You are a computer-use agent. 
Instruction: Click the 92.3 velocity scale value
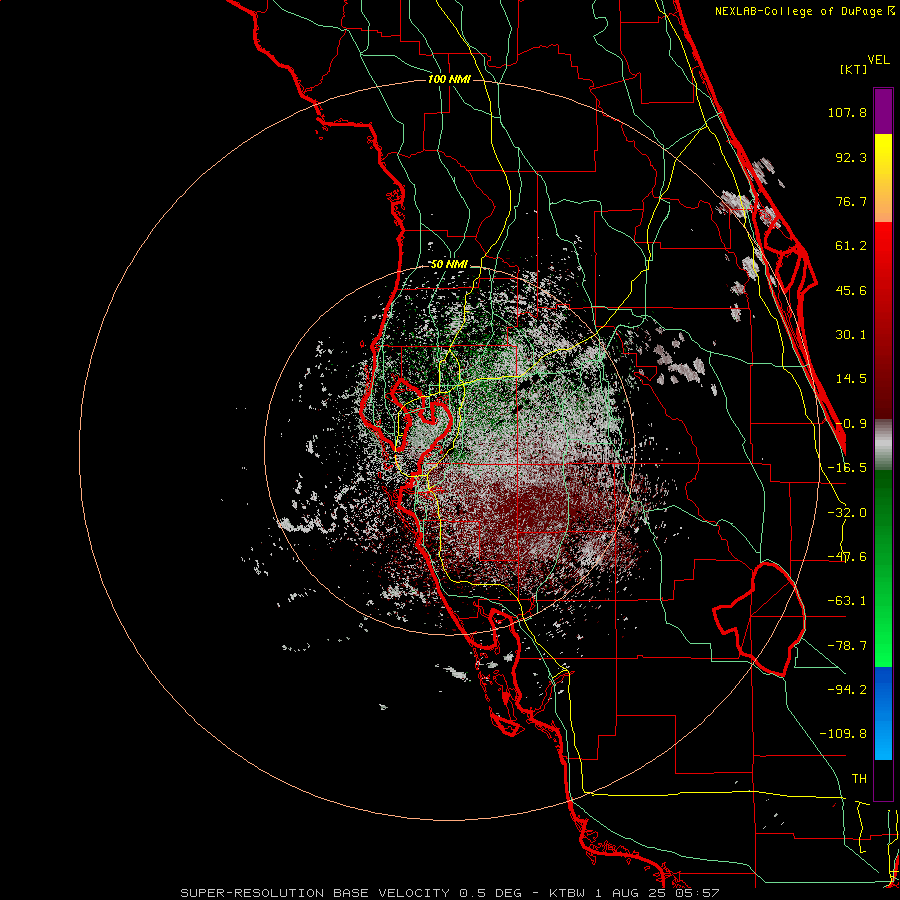[x=851, y=157]
